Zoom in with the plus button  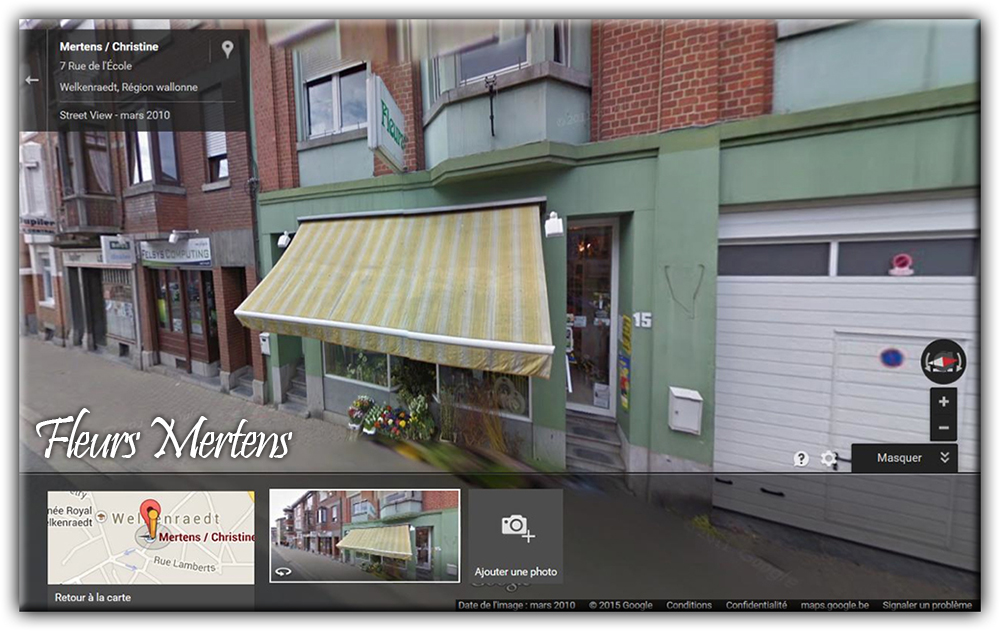point(944,401)
